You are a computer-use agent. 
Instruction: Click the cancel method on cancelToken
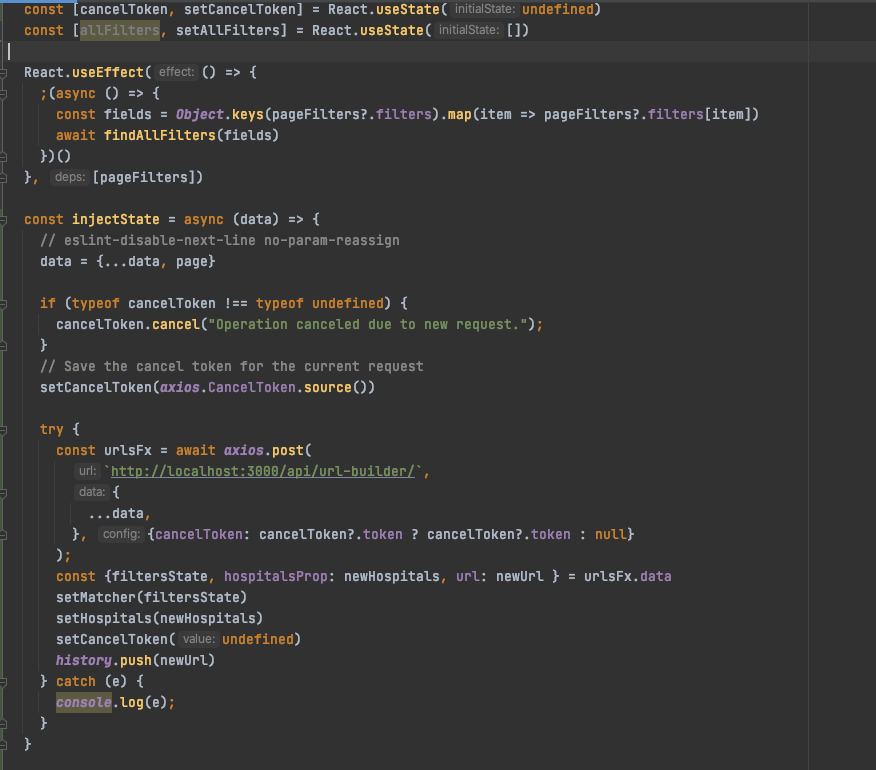(x=176, y=325)
